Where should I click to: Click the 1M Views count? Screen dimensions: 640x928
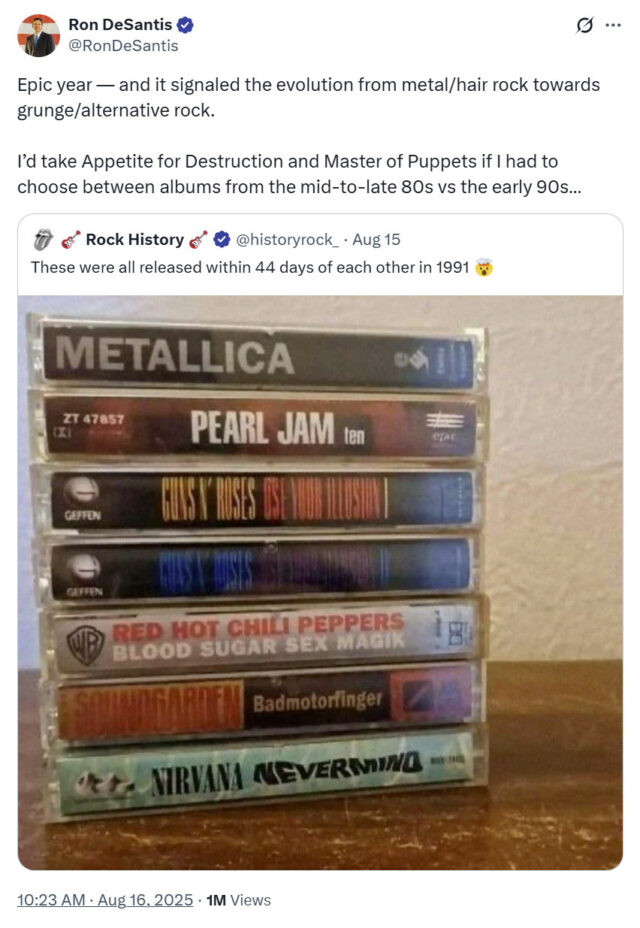tap(238, 900)
